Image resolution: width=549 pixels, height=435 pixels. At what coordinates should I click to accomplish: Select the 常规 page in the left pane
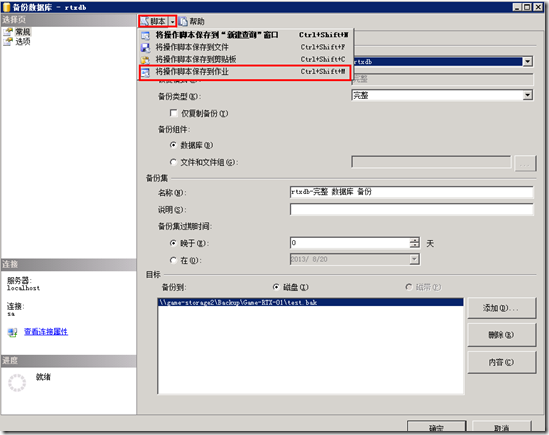click(22, 32)
